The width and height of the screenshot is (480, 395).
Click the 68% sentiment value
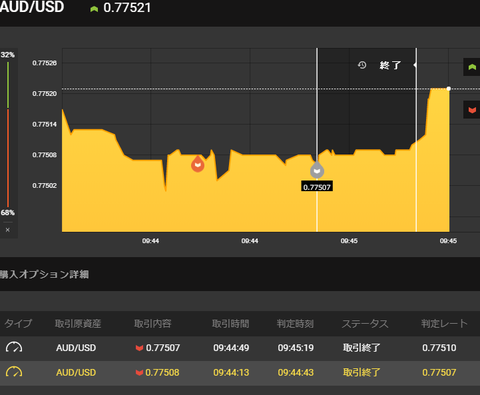tap(8, 213)
